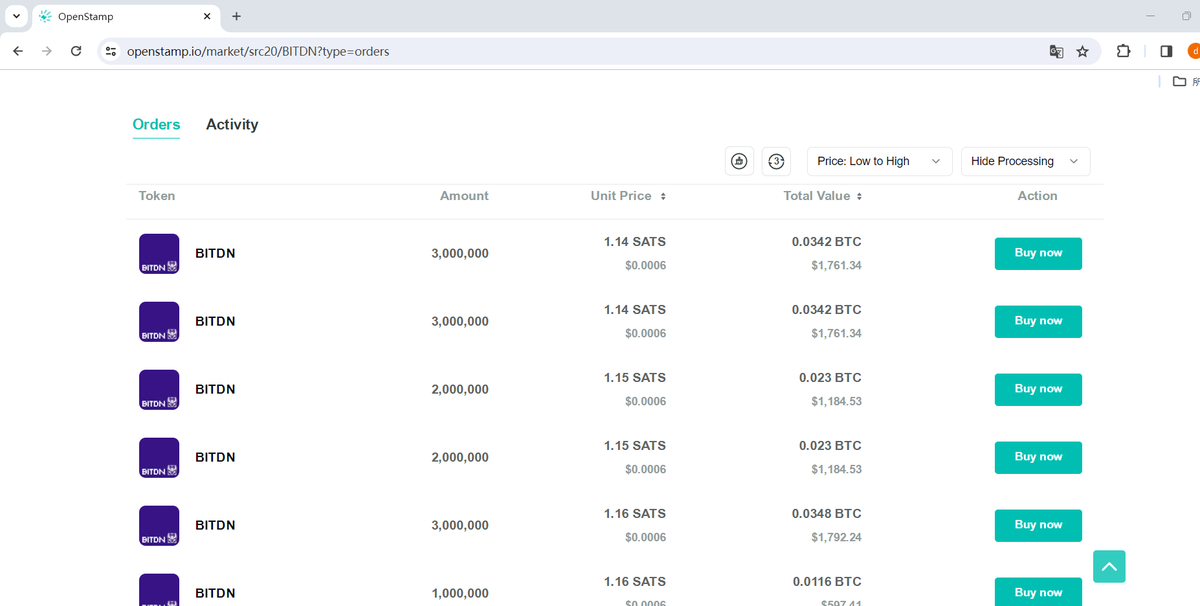Sort by Total Value arrows icon

[x=859, y=197]
